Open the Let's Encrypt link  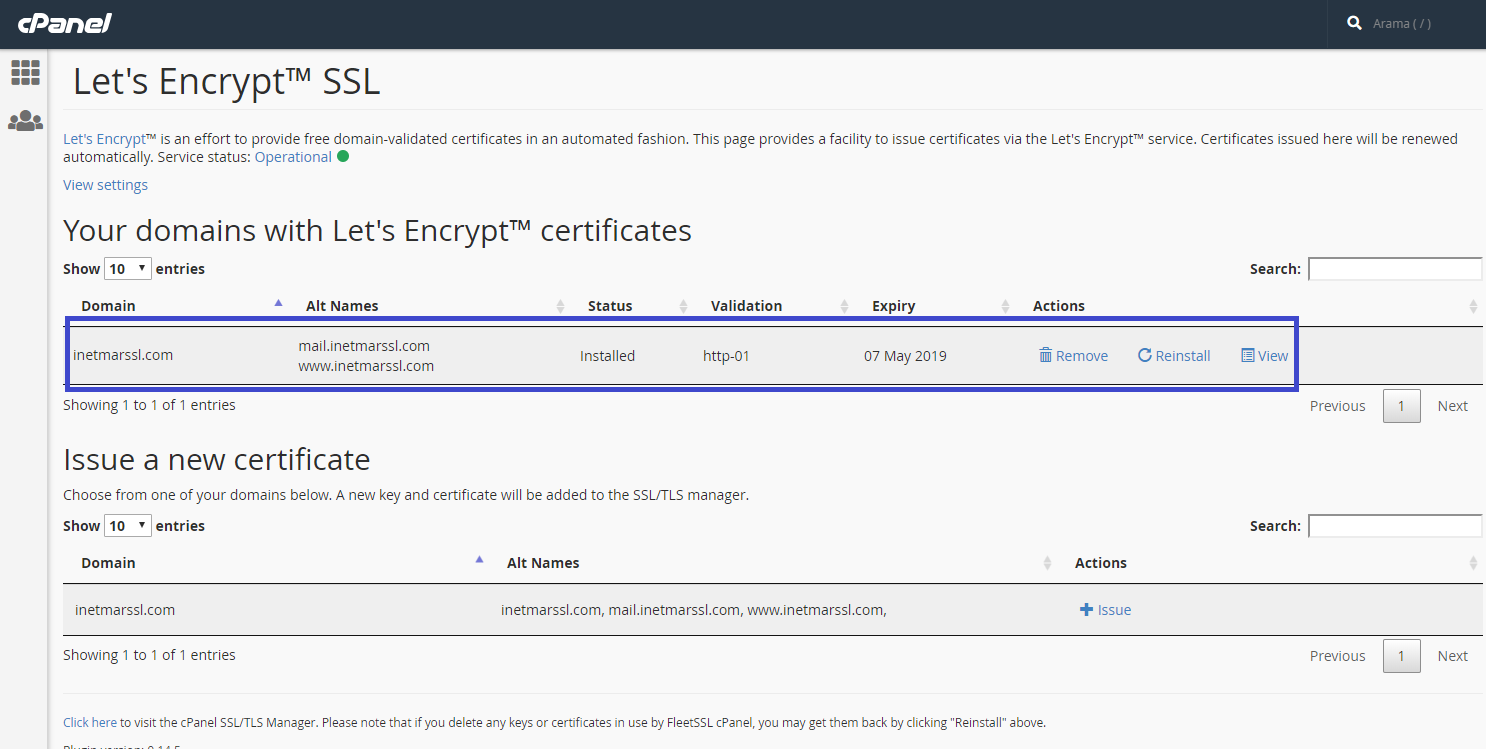[x=104, y=139]
